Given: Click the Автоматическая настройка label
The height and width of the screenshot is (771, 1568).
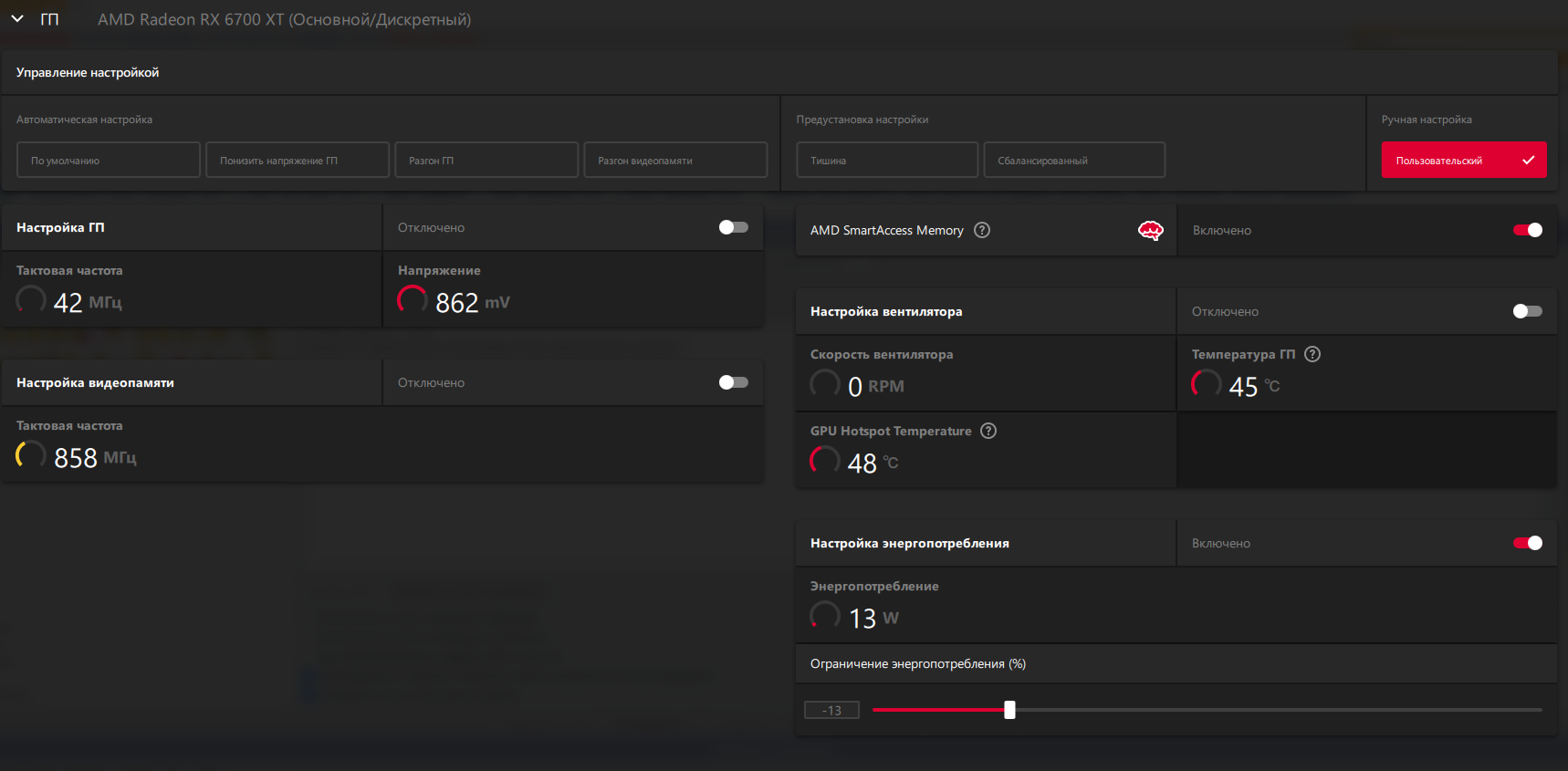Looking at the screenshot, I should coord(84,120).
